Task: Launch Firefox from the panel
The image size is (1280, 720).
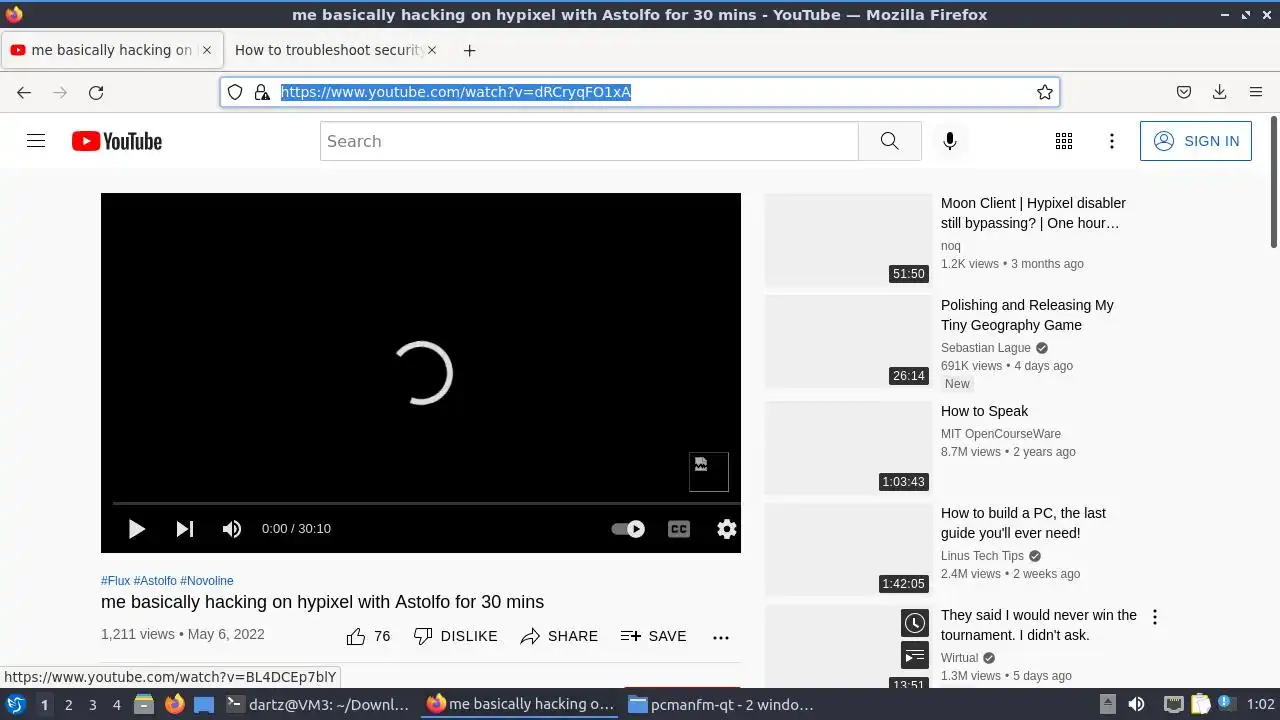Action: click(x=175, y=704)
